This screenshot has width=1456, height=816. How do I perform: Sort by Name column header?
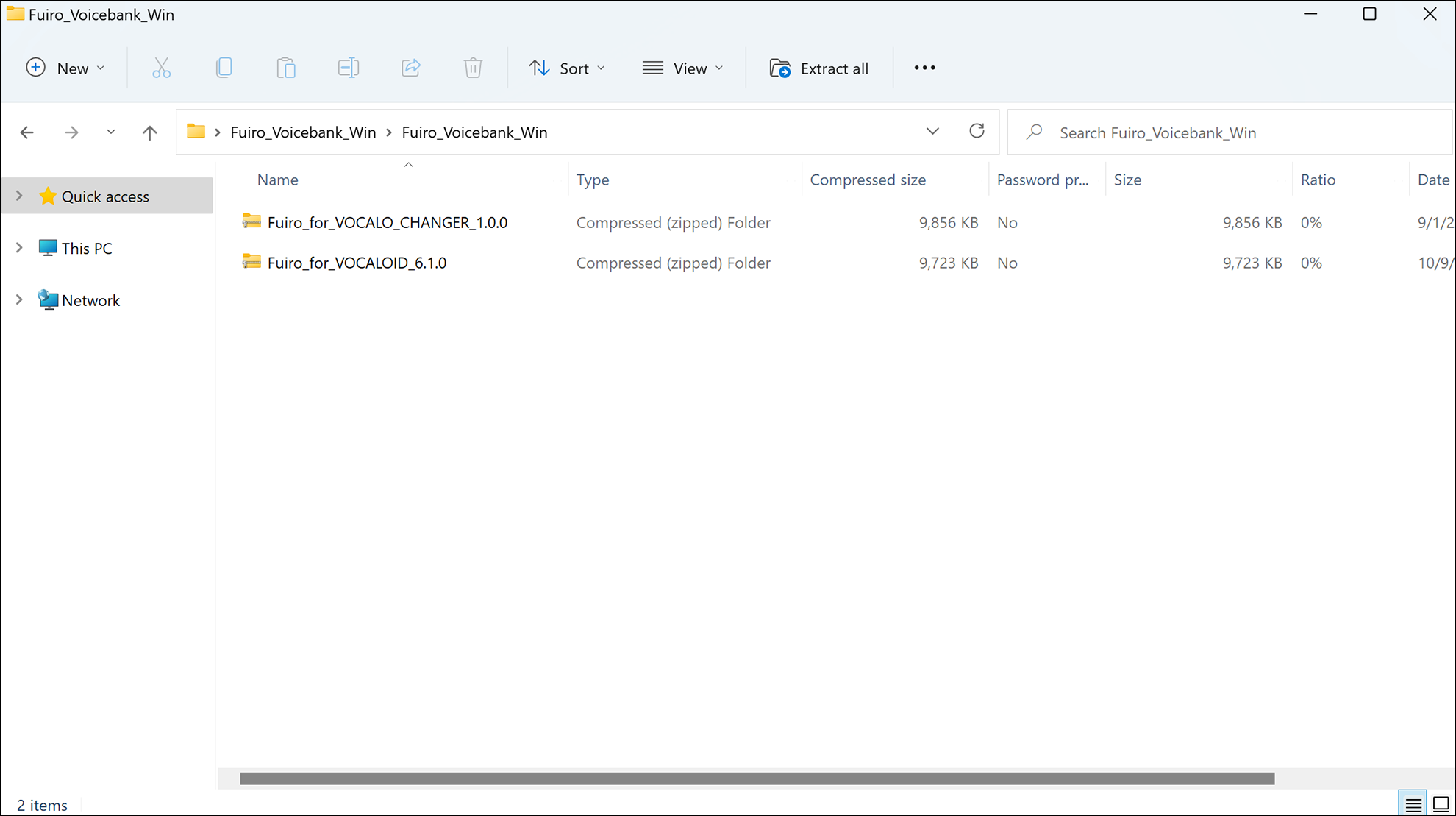tap(277, 180)
